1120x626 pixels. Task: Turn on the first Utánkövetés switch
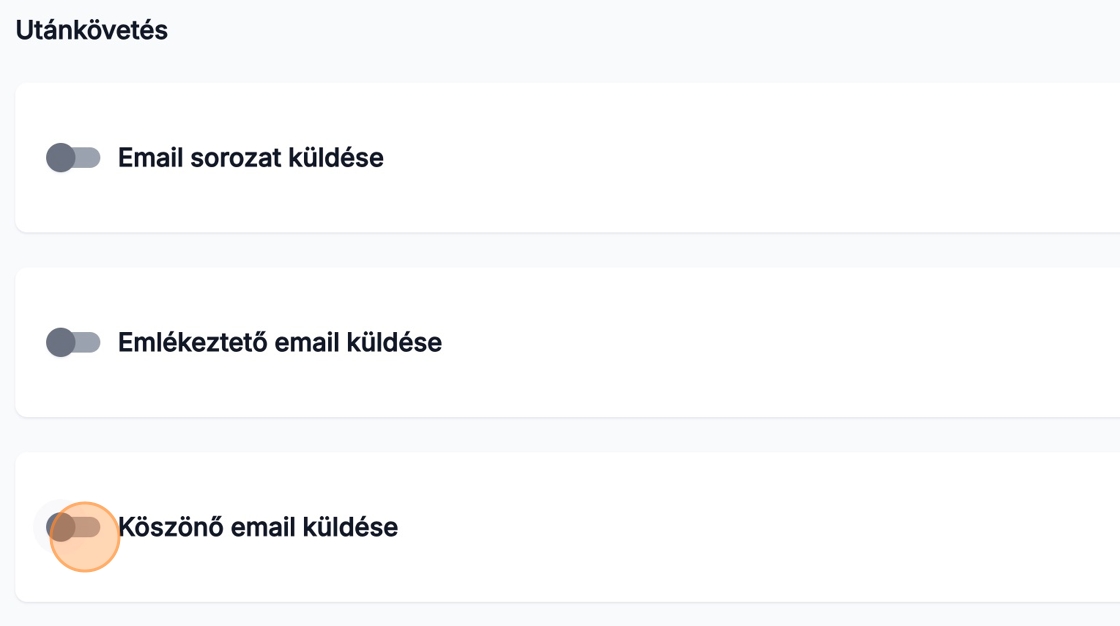[x=74, y=157]
